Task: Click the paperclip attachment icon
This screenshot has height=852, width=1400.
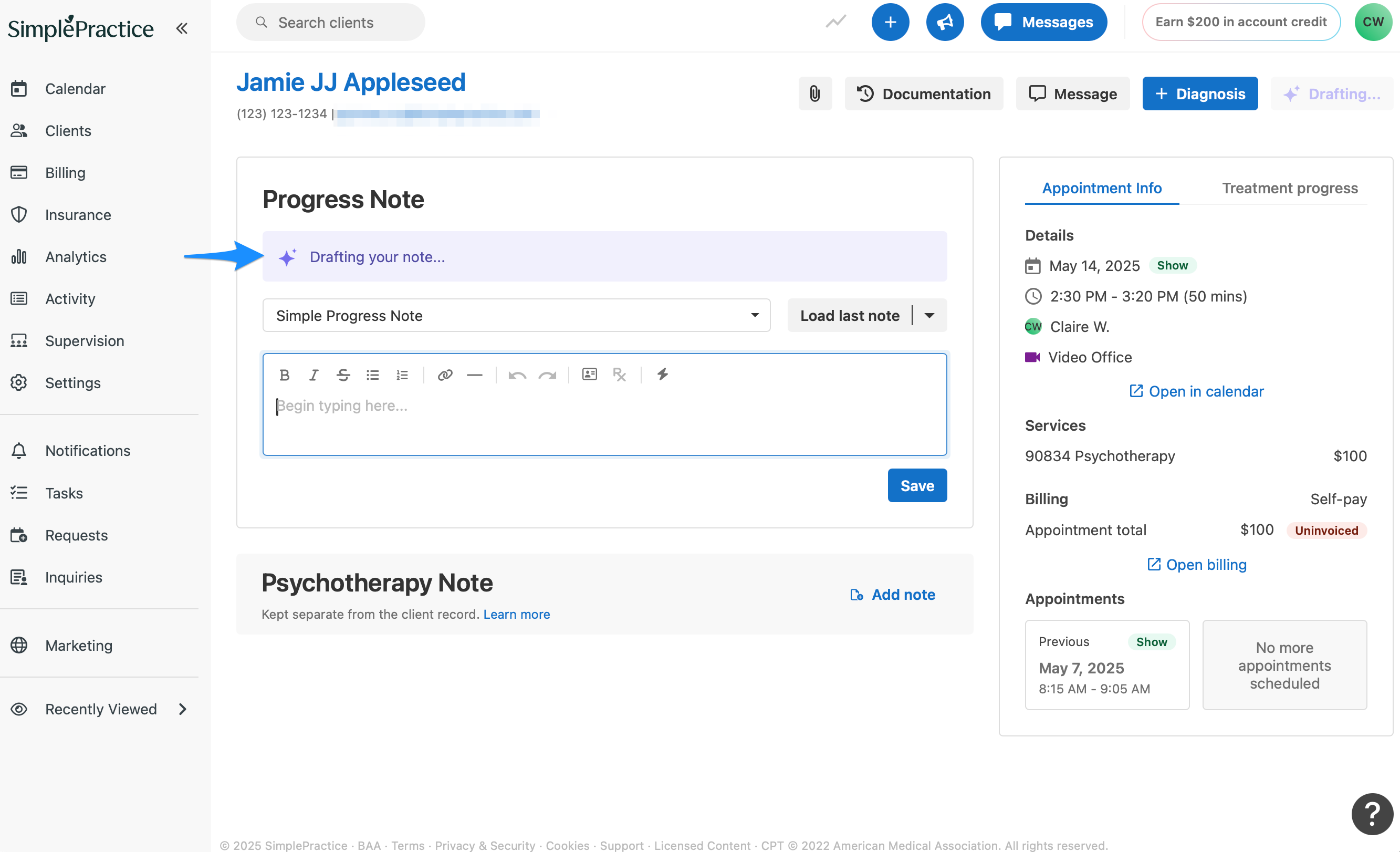Action: 815,93
